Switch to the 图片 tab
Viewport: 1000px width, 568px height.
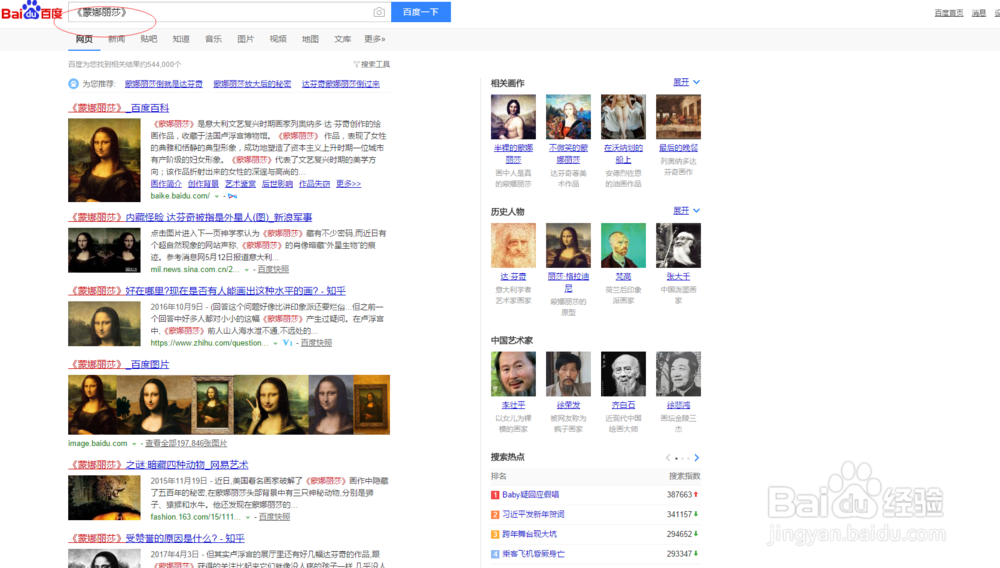246,39
